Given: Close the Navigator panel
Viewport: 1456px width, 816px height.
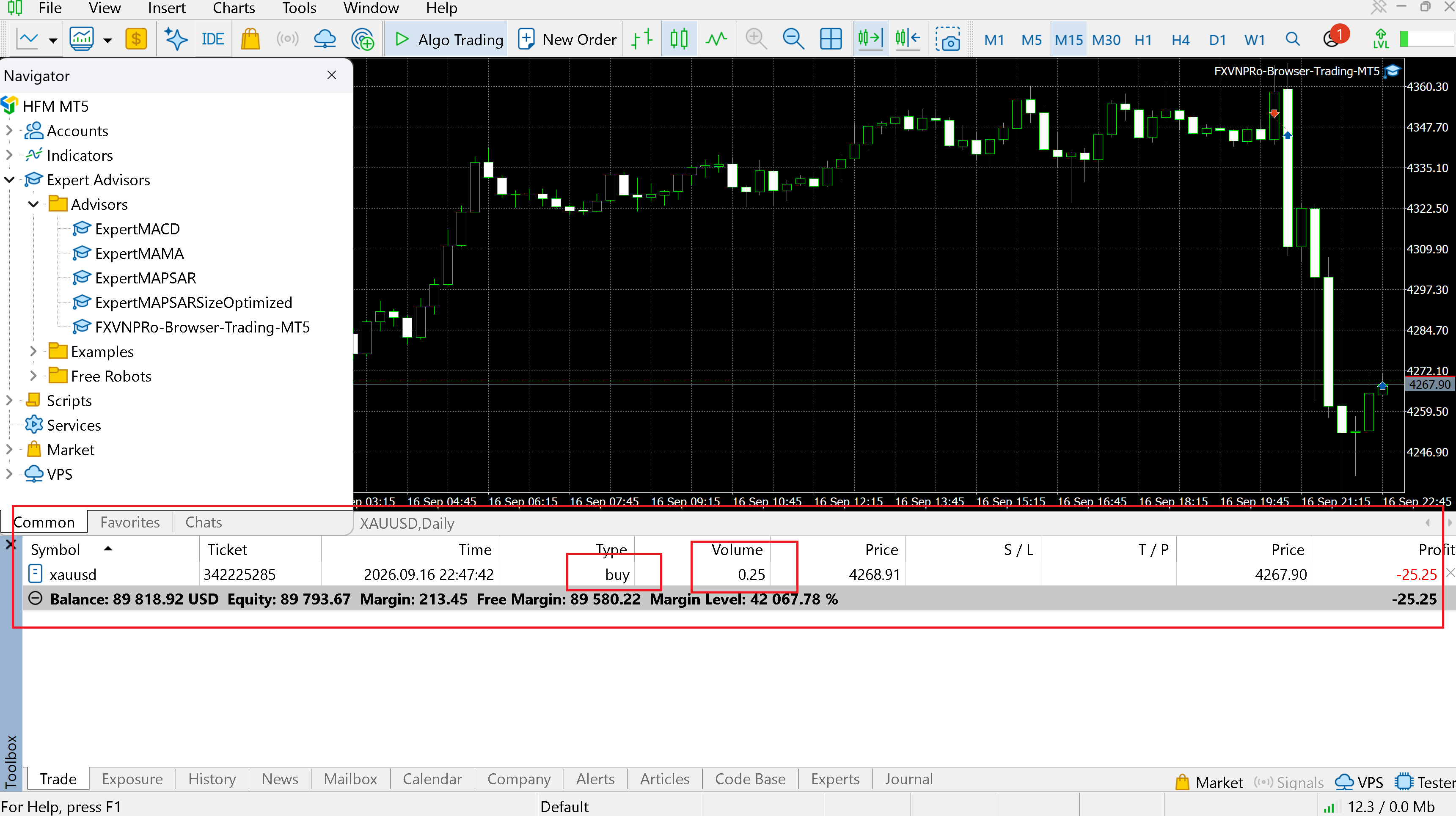Looking at the screenshot, I should [332, 75].
